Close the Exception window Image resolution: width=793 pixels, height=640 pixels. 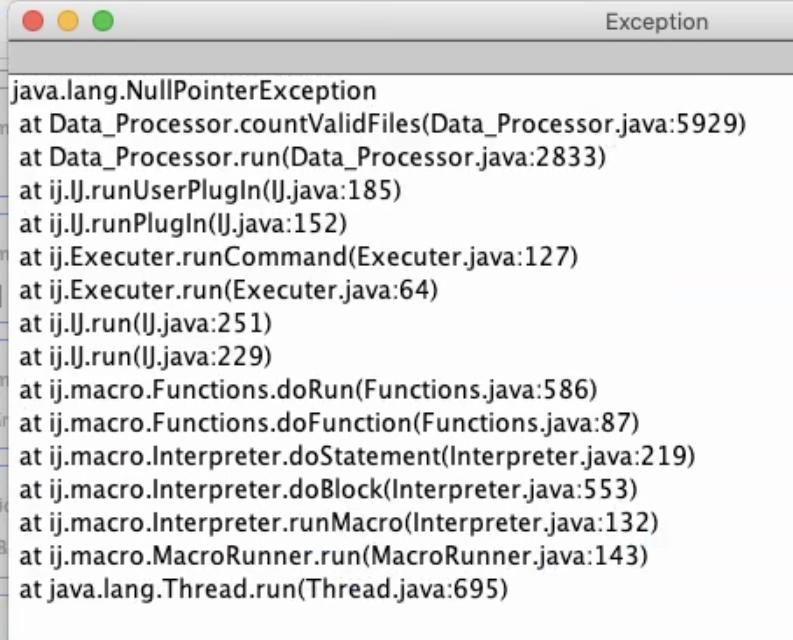(33, 21)
